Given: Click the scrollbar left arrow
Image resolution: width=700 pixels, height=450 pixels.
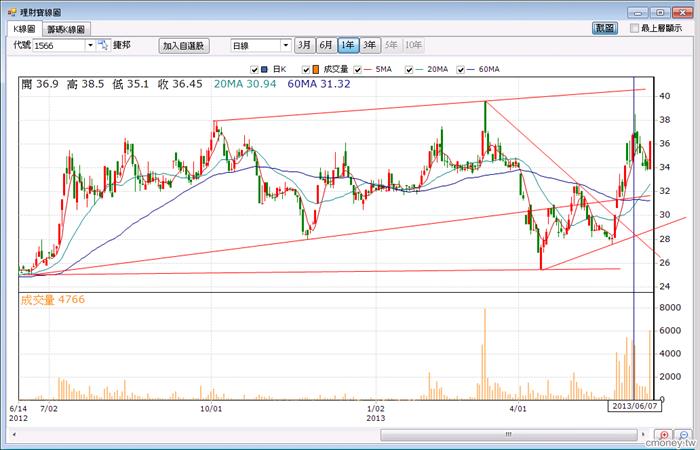Looking at the screenshot, I should [14, 434].
